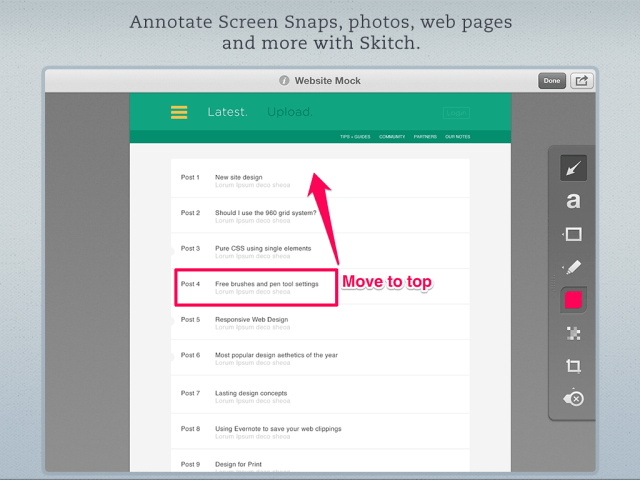Activate the Crop tool
Screen dimensions: 640x480
pyautogui.click(x=573, y=366)
